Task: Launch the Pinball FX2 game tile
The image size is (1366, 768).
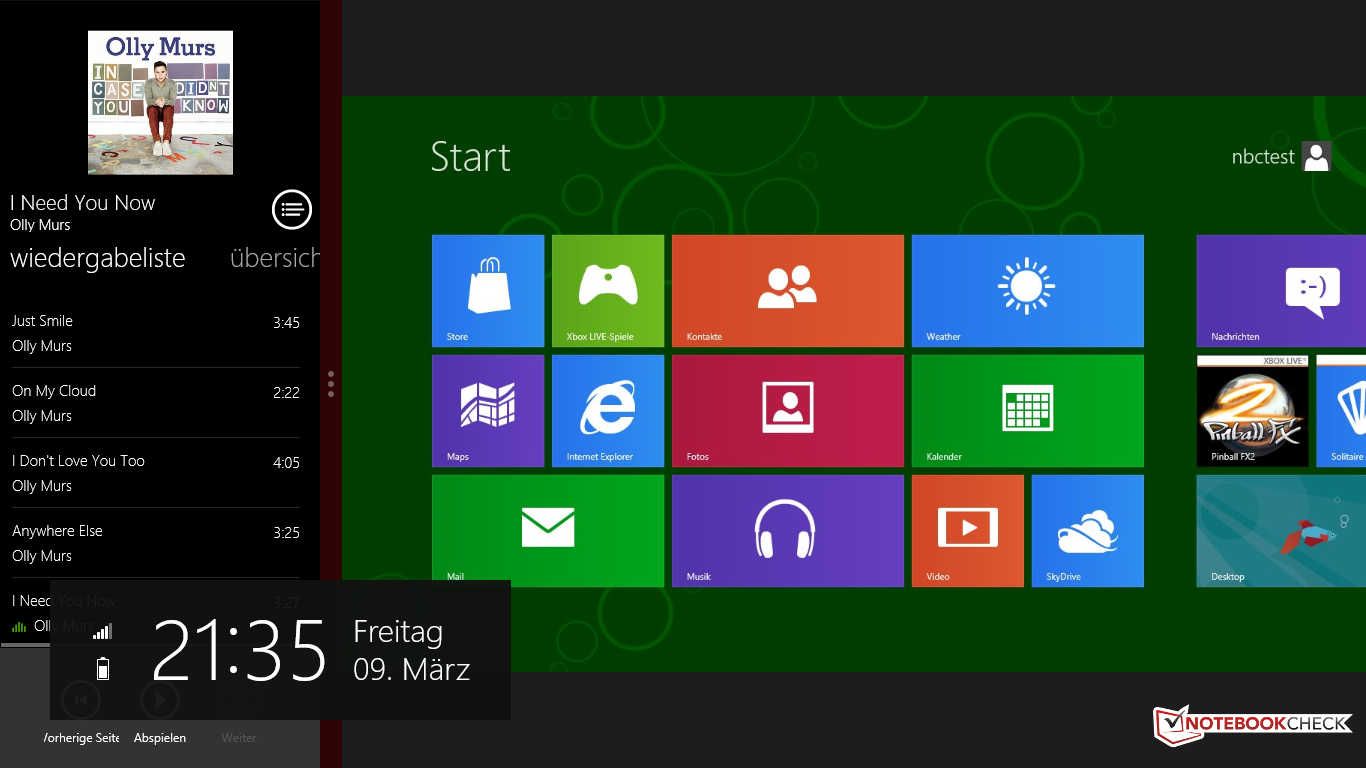Action: tap(1253, 411)
